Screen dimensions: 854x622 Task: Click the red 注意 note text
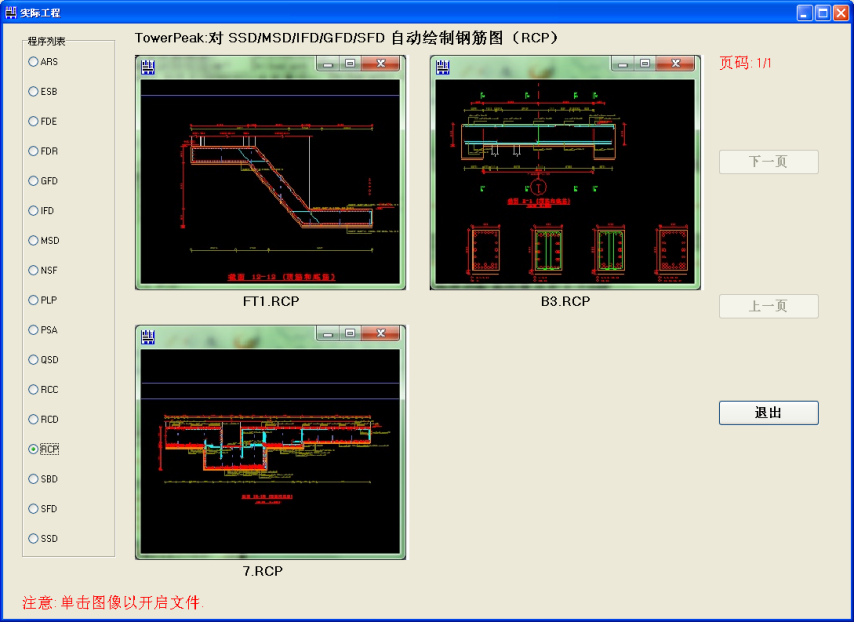click(113, 602)
